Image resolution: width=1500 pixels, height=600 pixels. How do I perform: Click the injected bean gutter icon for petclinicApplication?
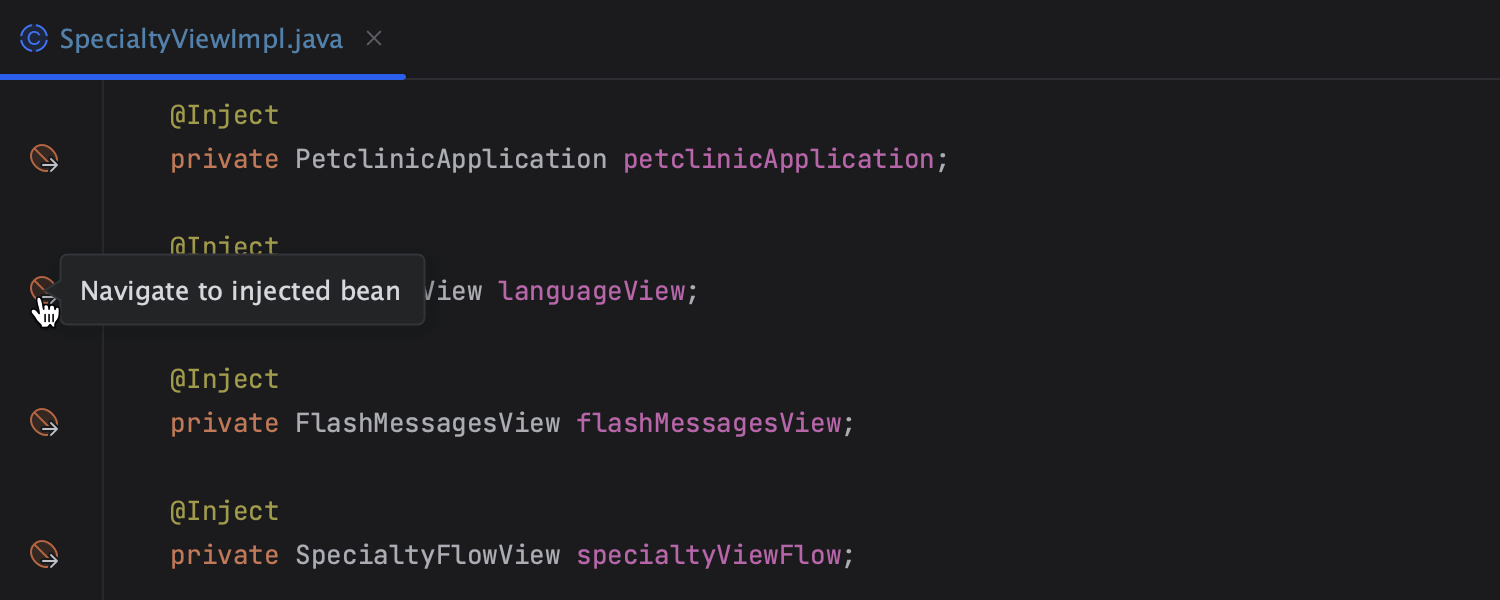click(x=44, y=159)
